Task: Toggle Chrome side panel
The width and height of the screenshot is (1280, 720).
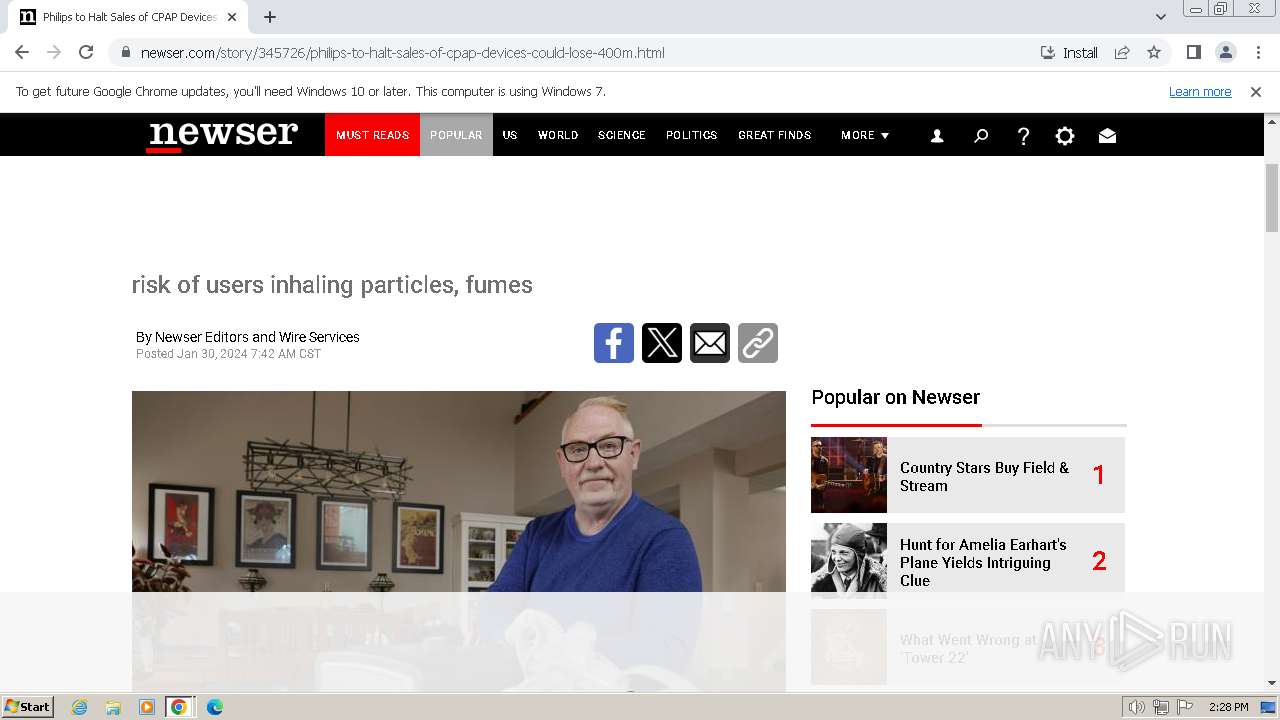Action: 1193,53
